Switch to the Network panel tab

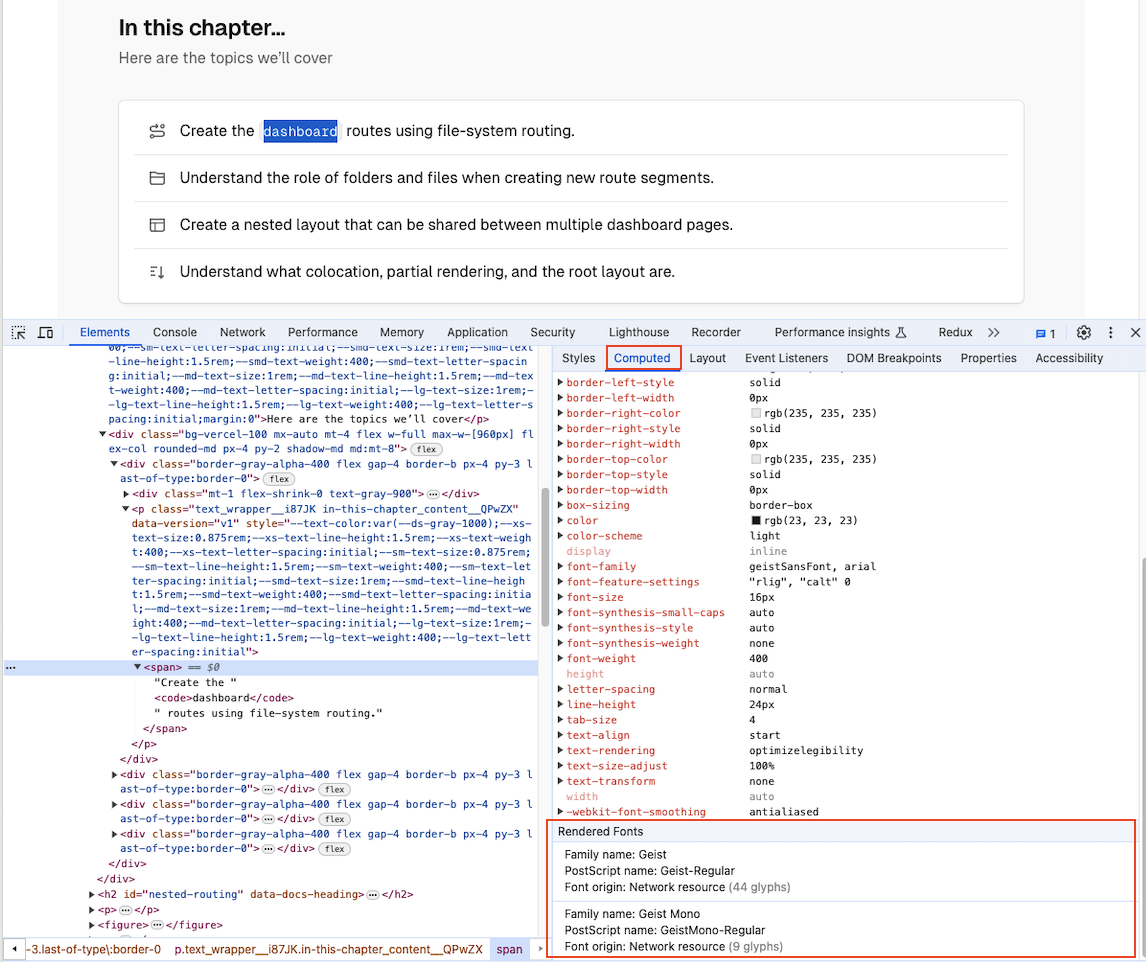242,332
